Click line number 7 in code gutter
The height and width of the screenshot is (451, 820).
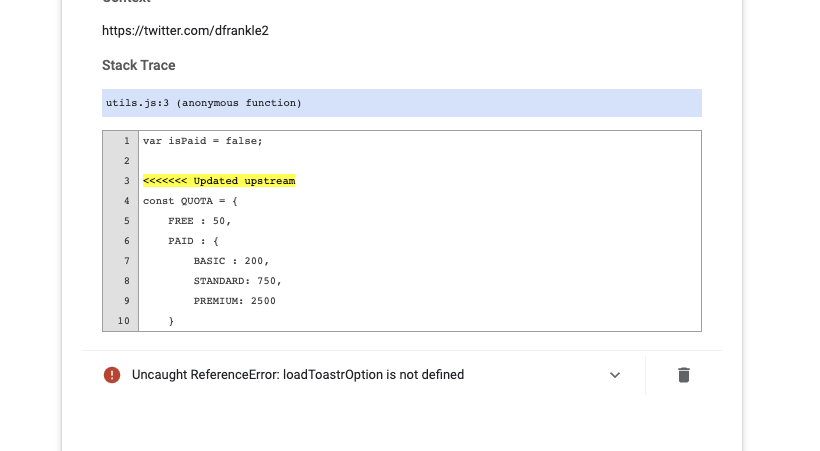(x=126, y=261)
